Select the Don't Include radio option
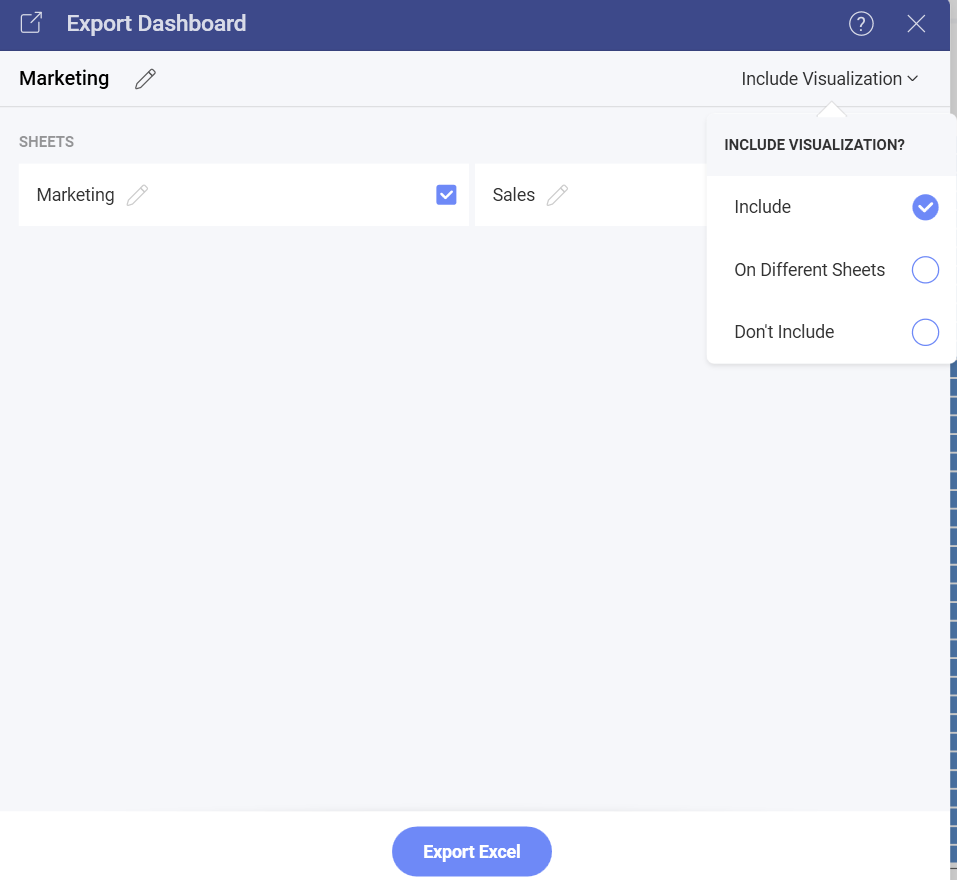Image resolution: width=957 pixels, height=880 pixels. click(x=925, y=332)
